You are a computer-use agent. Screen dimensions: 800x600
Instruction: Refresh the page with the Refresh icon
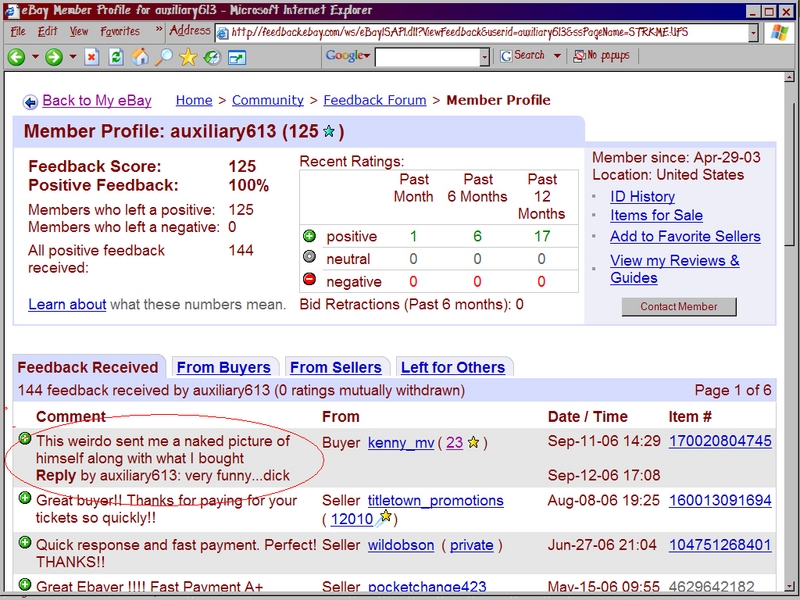pyautogui.click(x=116, y=57)
